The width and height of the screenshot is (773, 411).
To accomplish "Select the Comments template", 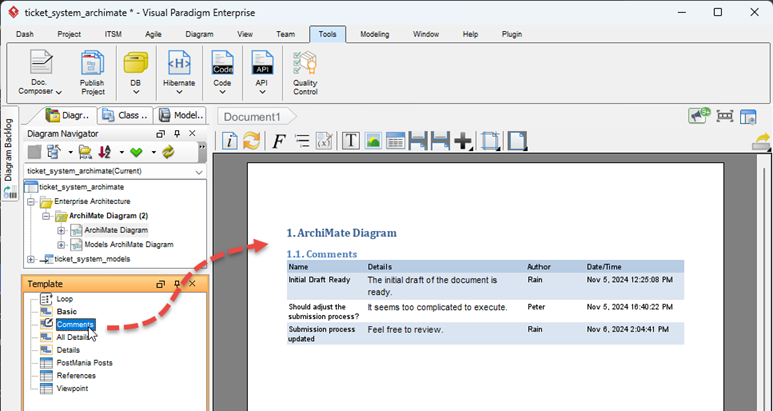I will (x=75, y=324).
